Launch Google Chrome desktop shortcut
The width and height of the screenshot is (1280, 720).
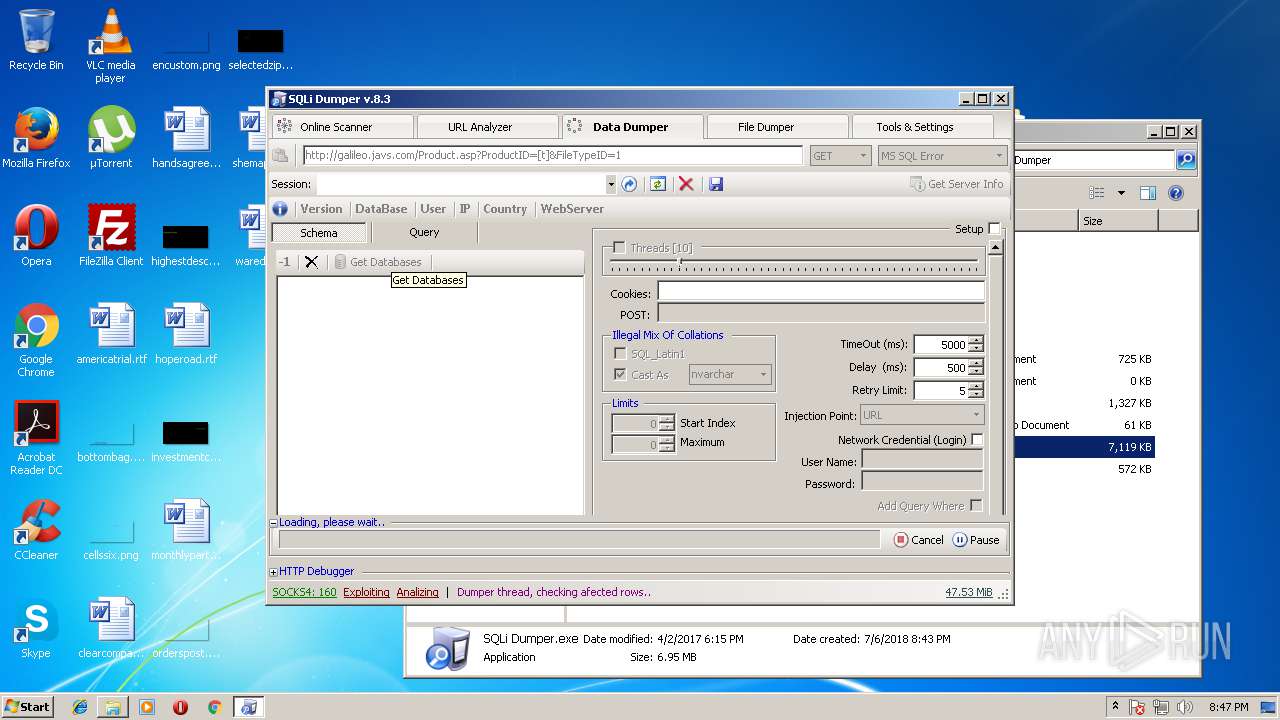(36, 340)
